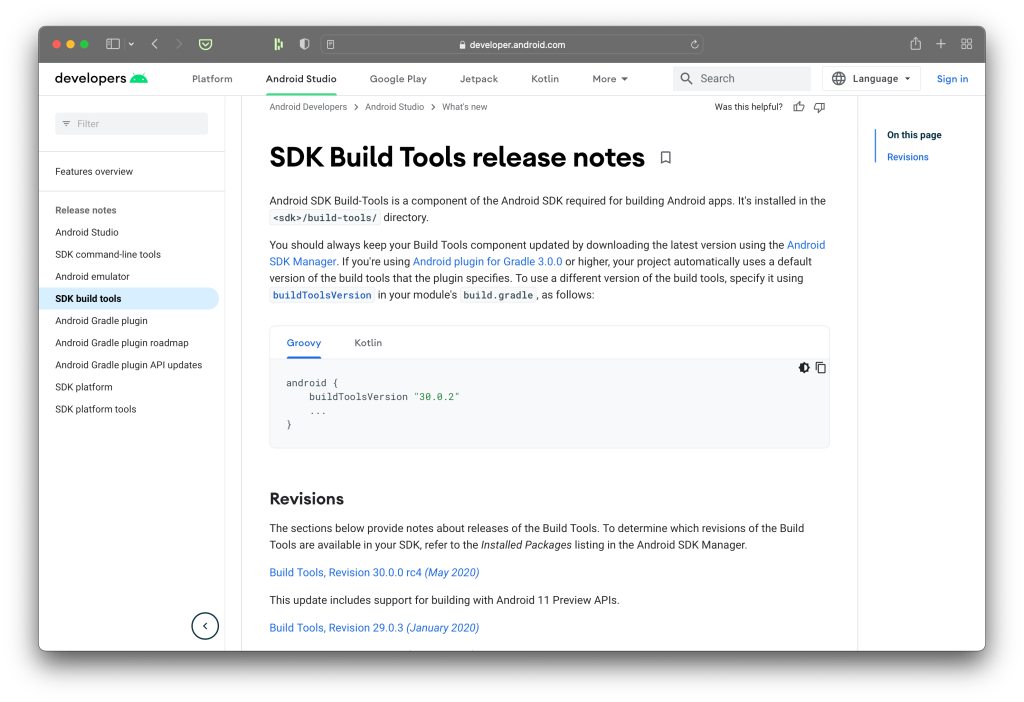Bookmark this page with the bookmark icon
This screenshot has width=1024, height=702.
tap(666, 158)
